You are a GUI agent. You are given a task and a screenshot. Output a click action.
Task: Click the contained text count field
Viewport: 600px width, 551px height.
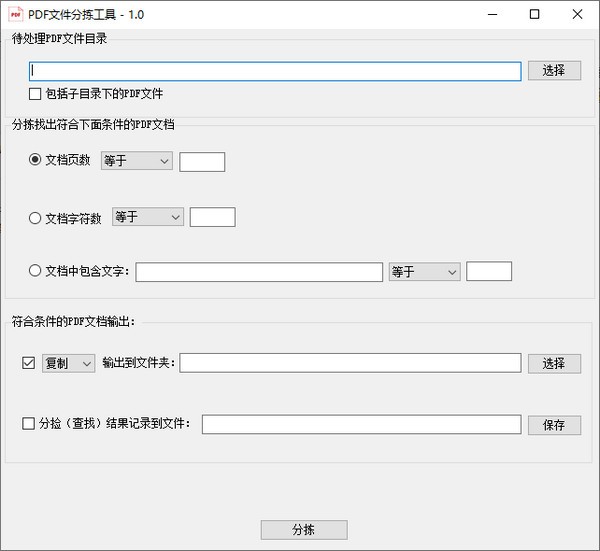pos(489,271)
